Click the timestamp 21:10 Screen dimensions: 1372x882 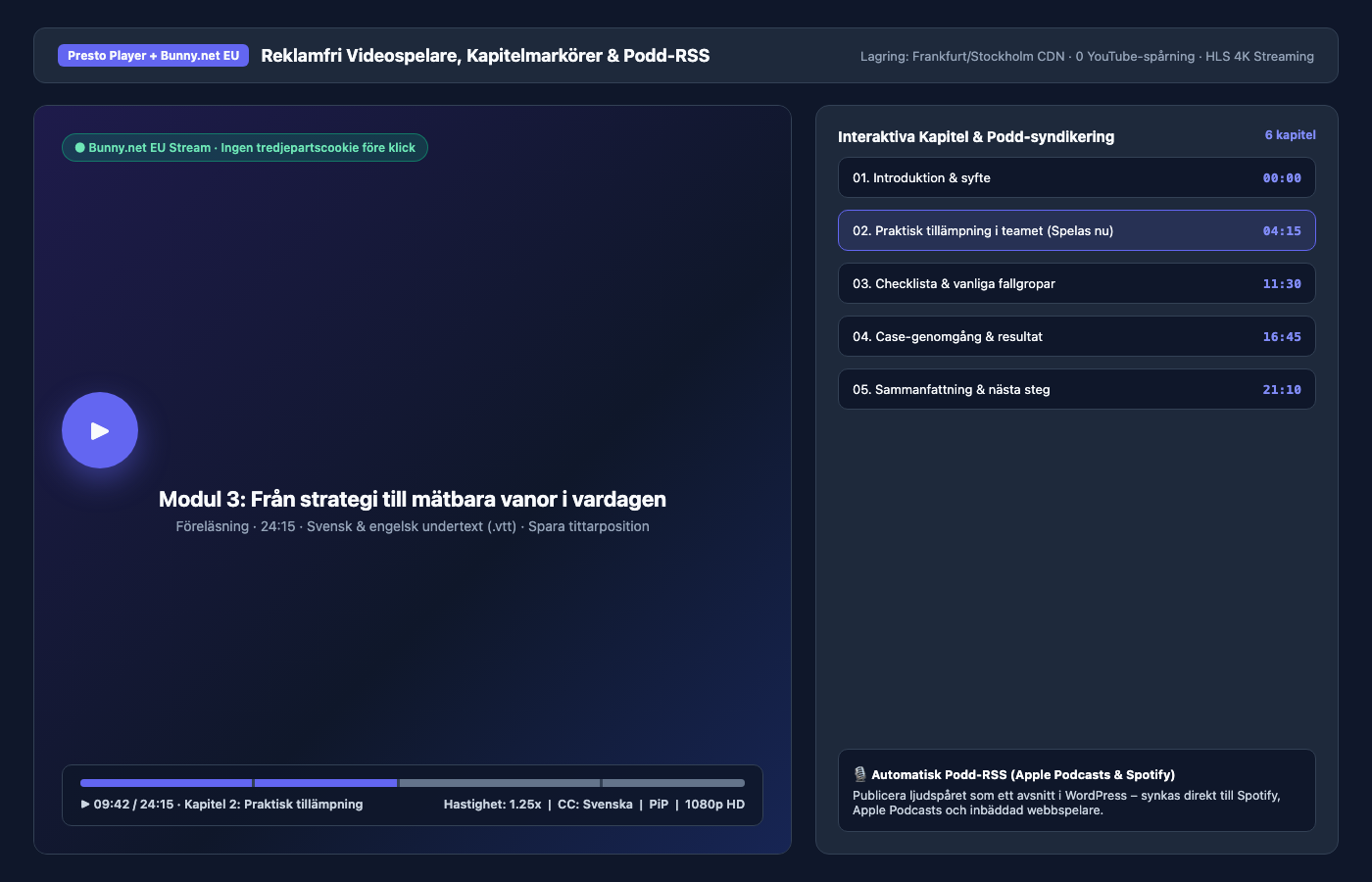point(1282,390)
